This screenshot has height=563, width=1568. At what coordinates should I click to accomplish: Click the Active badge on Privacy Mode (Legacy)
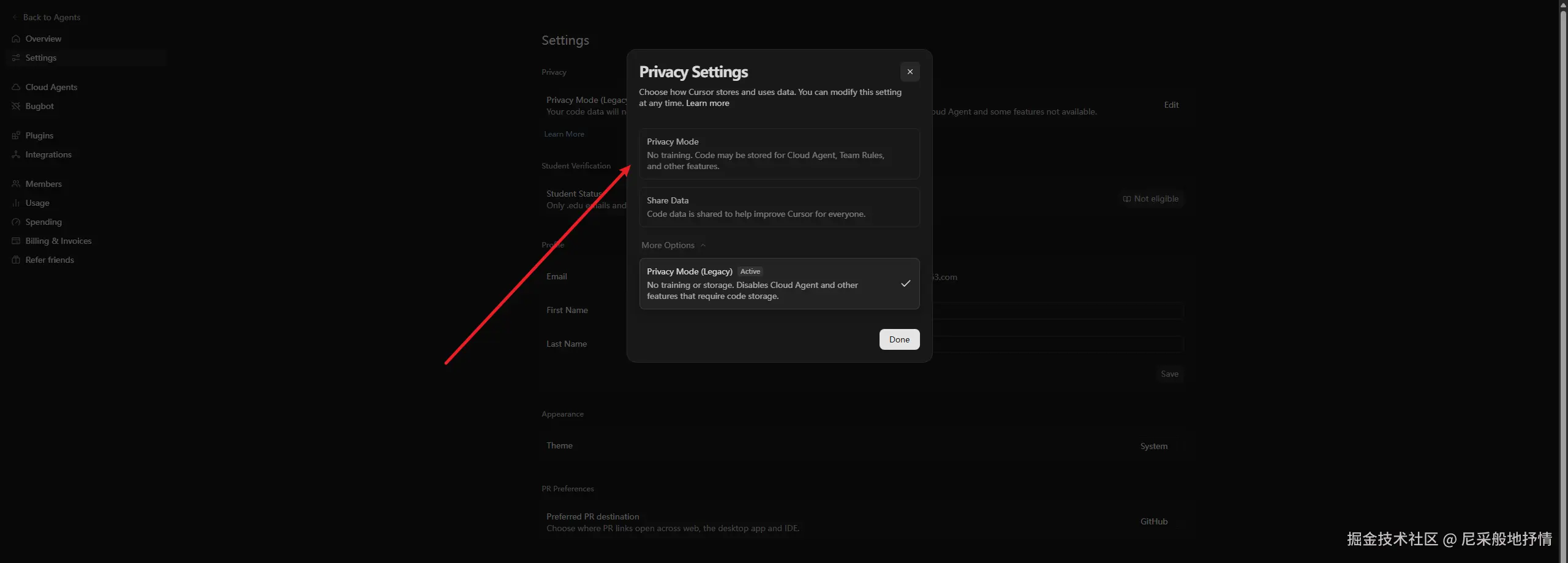[750, 271]
